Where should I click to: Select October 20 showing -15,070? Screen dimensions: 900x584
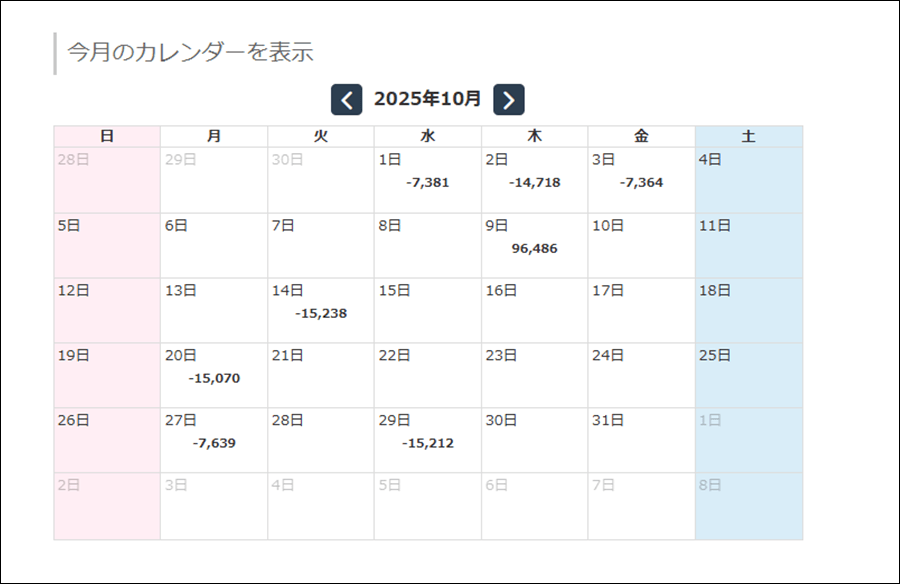[x=213, y=375]
